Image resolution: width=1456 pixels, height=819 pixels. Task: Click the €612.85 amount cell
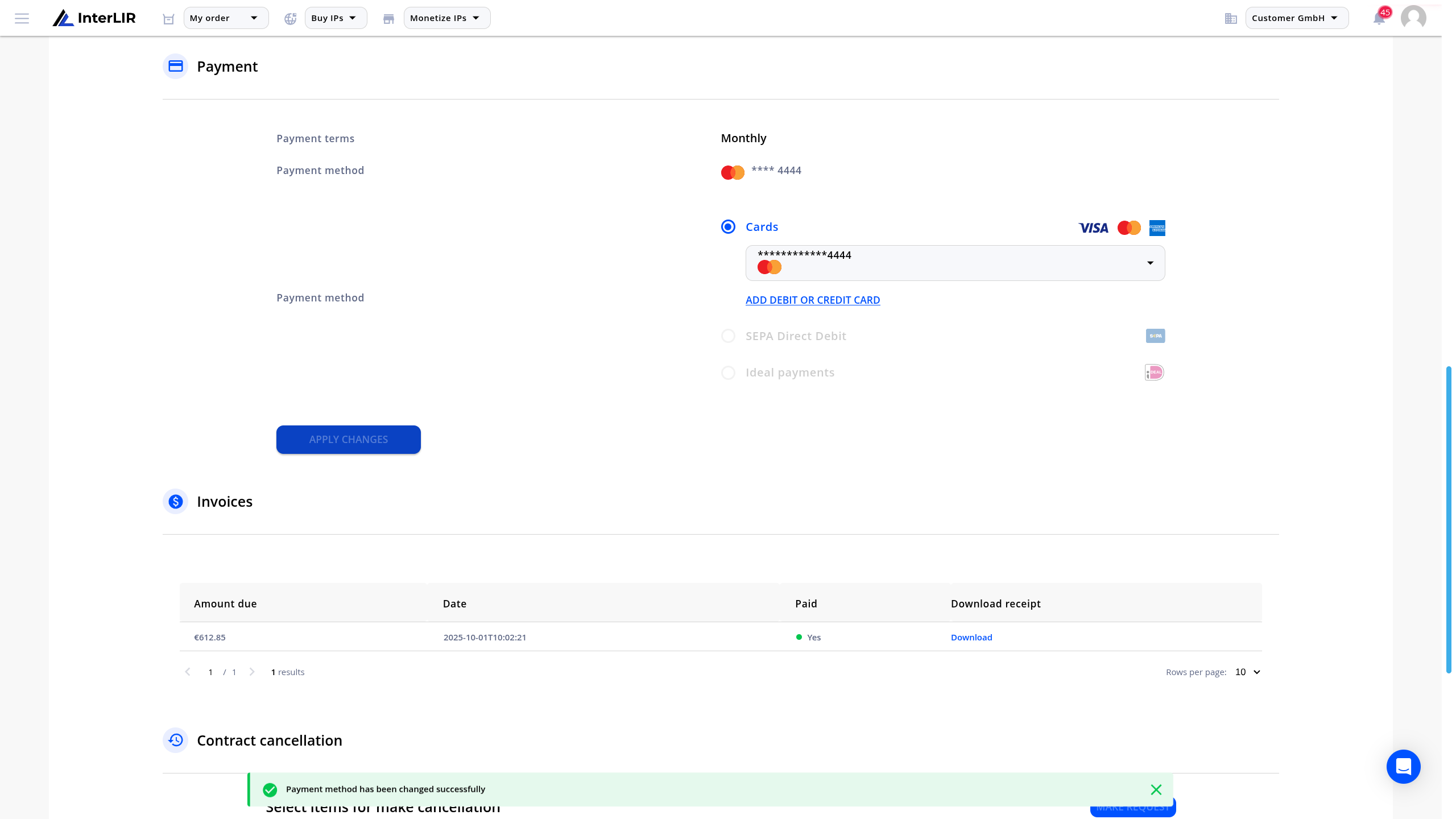210,638
